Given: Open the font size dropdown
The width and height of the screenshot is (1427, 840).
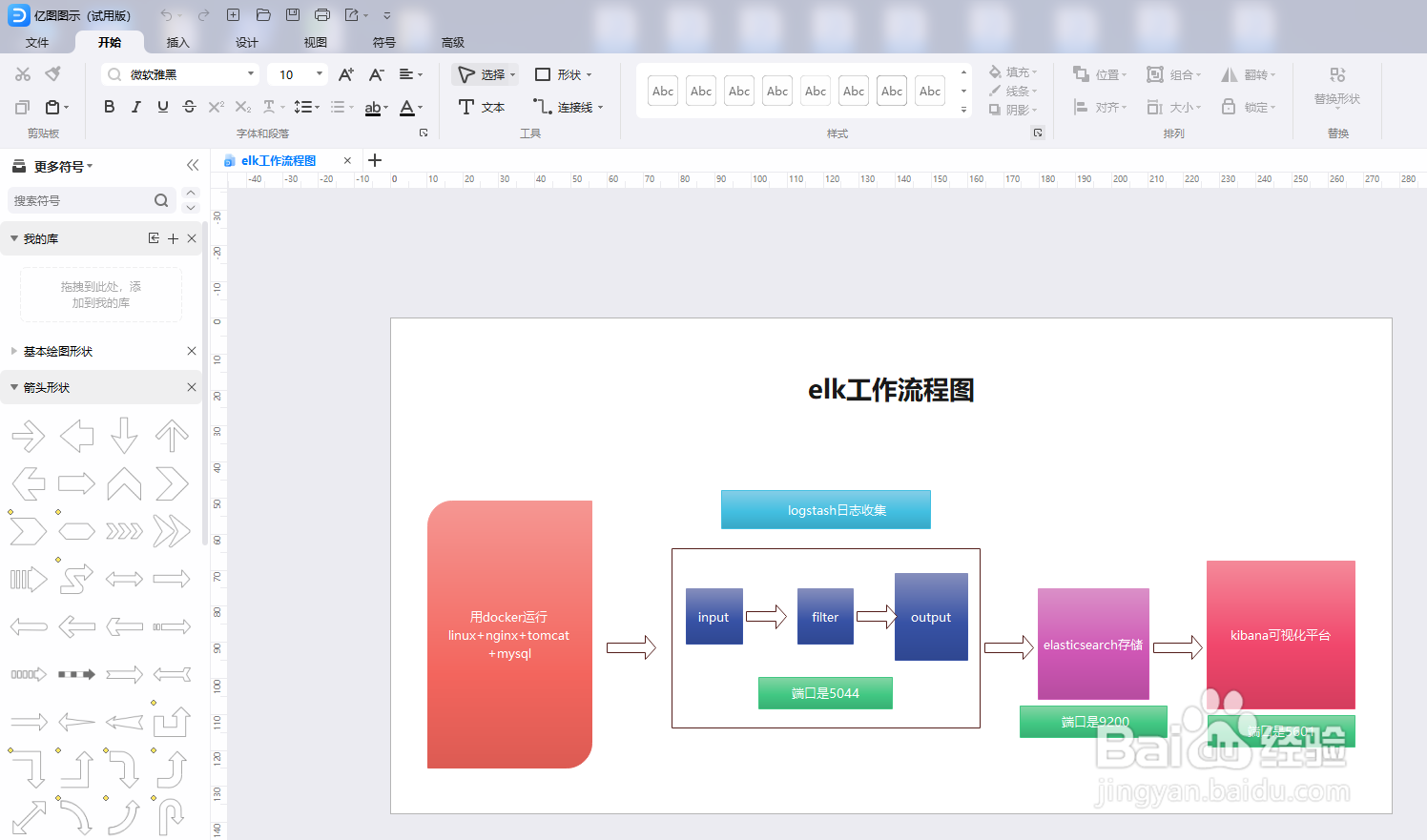Looking at the screenshot, I should tap(318, 73).
